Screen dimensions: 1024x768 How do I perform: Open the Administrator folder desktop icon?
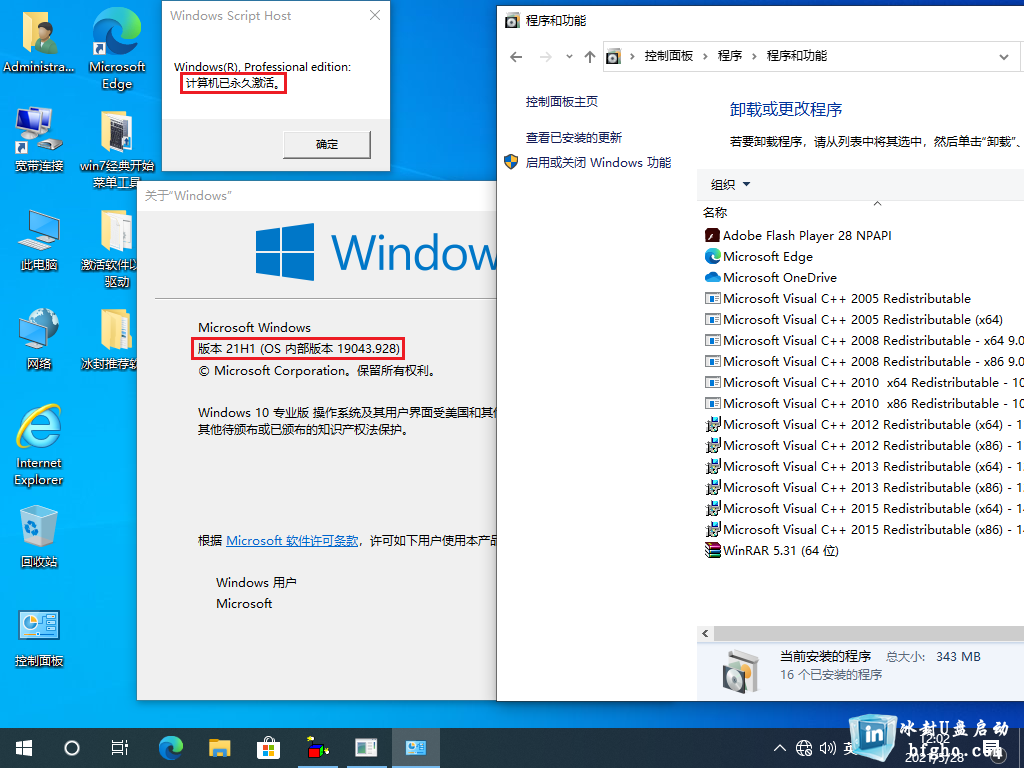(39, 42)
